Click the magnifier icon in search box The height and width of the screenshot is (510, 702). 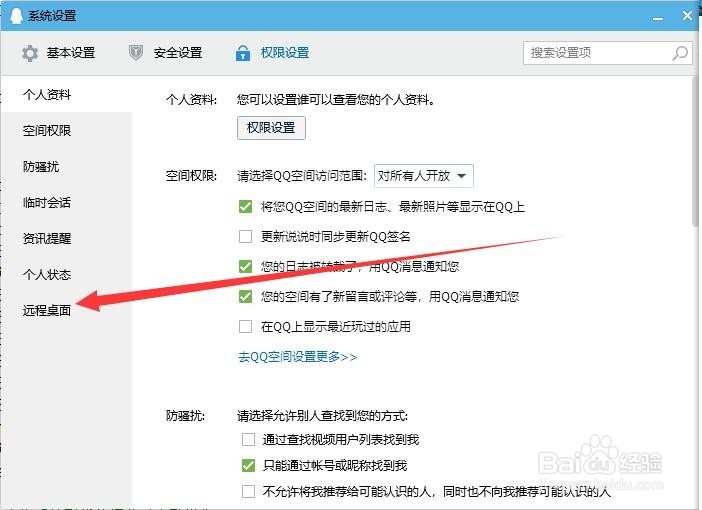[680, 53]
